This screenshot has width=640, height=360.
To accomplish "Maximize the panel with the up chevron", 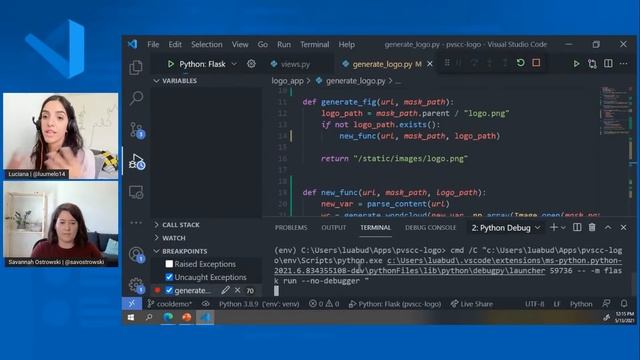I will (608, 227).
